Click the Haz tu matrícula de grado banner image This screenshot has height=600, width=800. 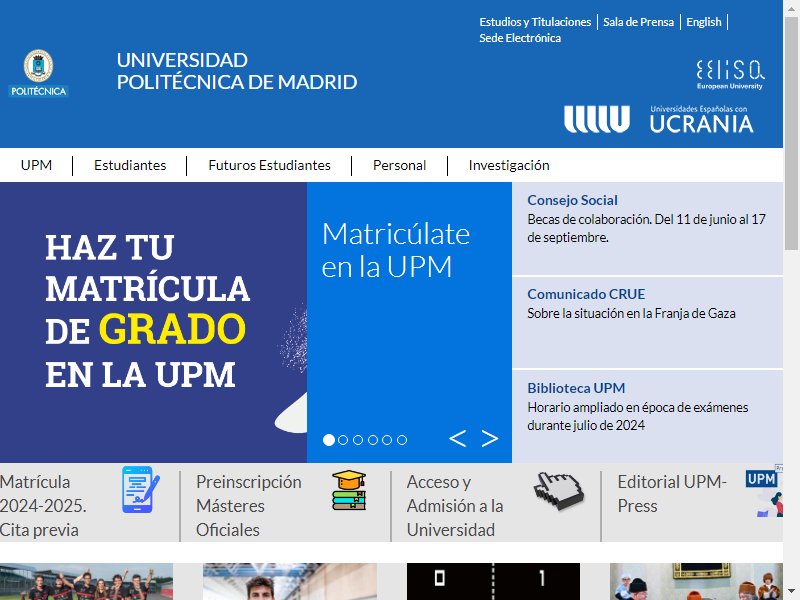[153, 322]
